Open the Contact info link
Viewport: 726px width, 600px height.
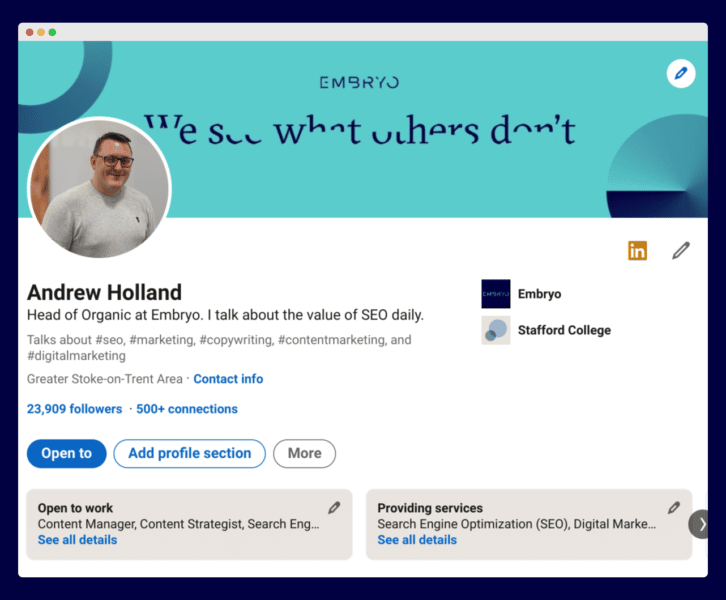click(x=228, y=379)
